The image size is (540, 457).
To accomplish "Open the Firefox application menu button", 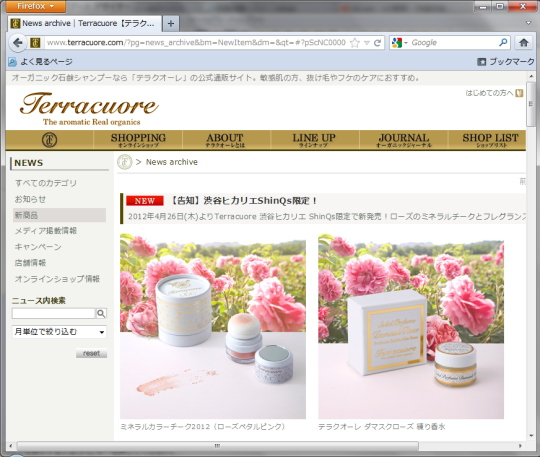I will [36, 6].
